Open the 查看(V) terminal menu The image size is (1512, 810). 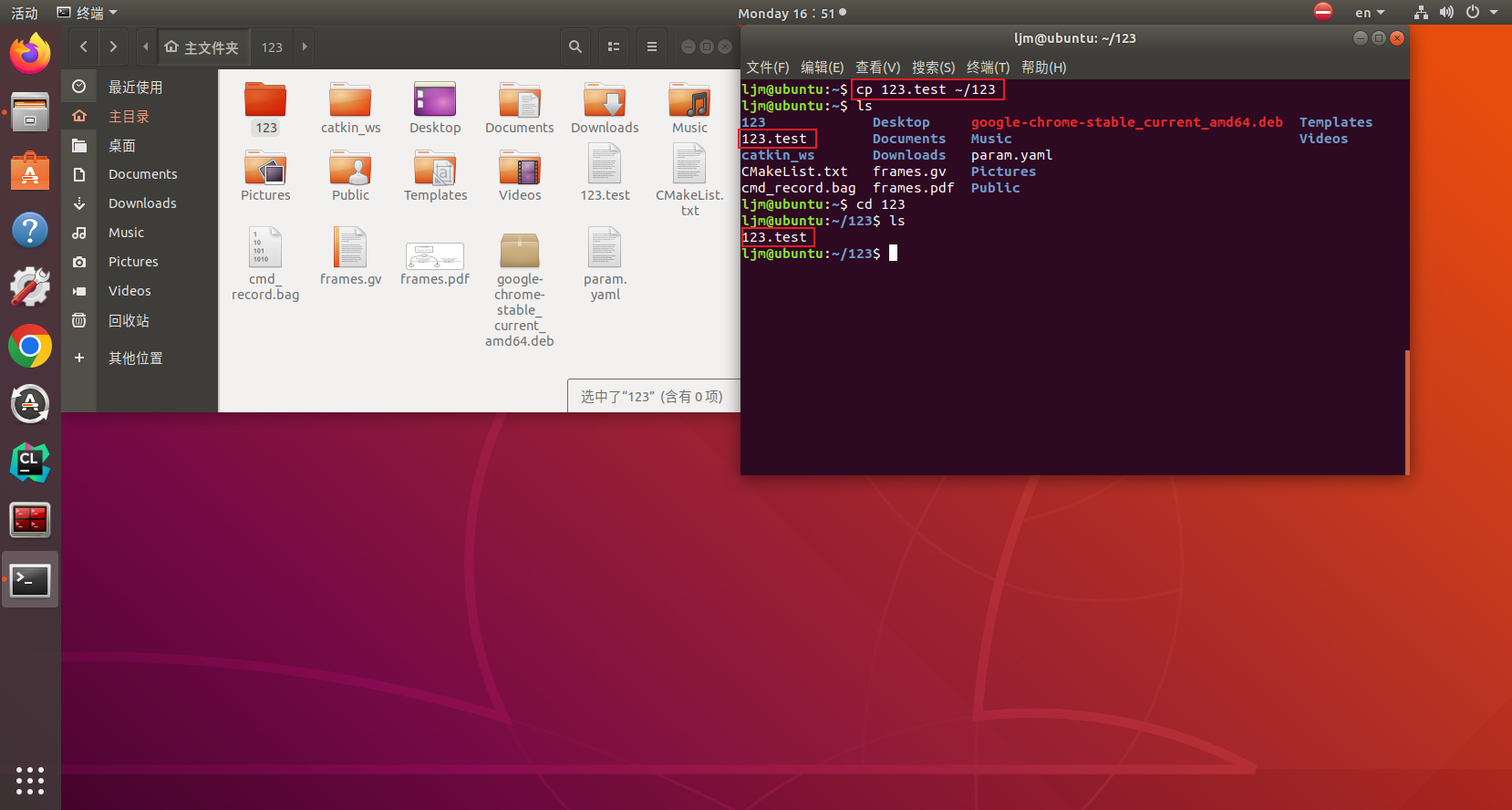(877, 67)
